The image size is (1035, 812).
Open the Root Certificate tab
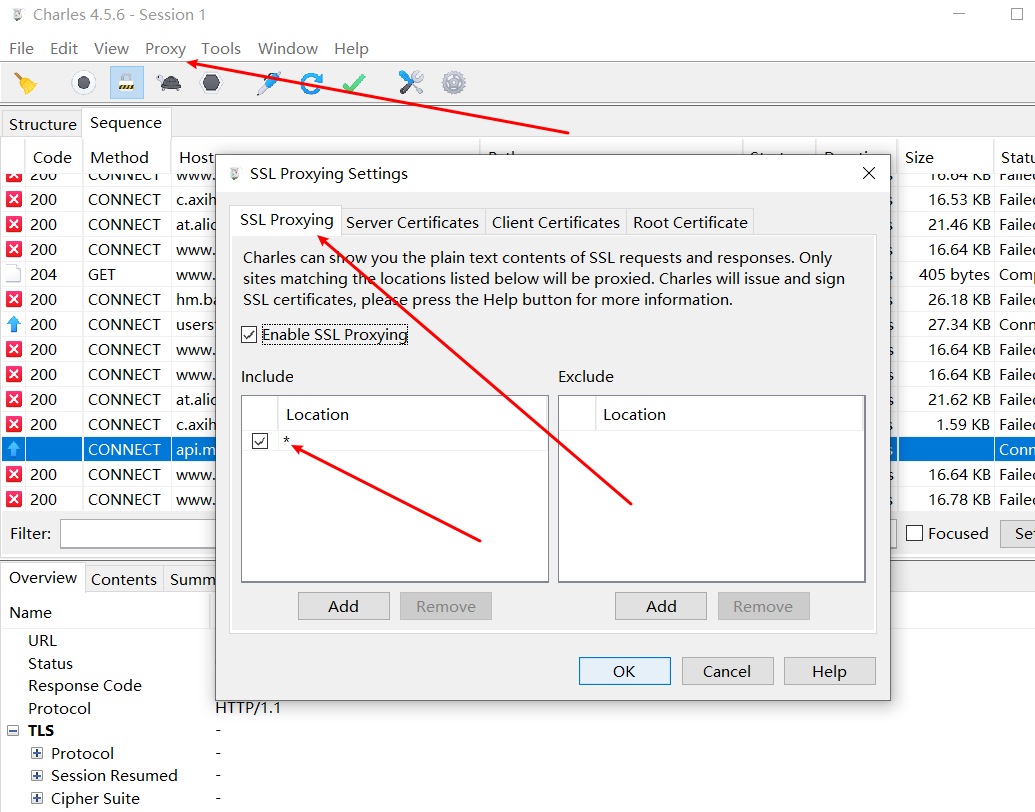[690, 222]
